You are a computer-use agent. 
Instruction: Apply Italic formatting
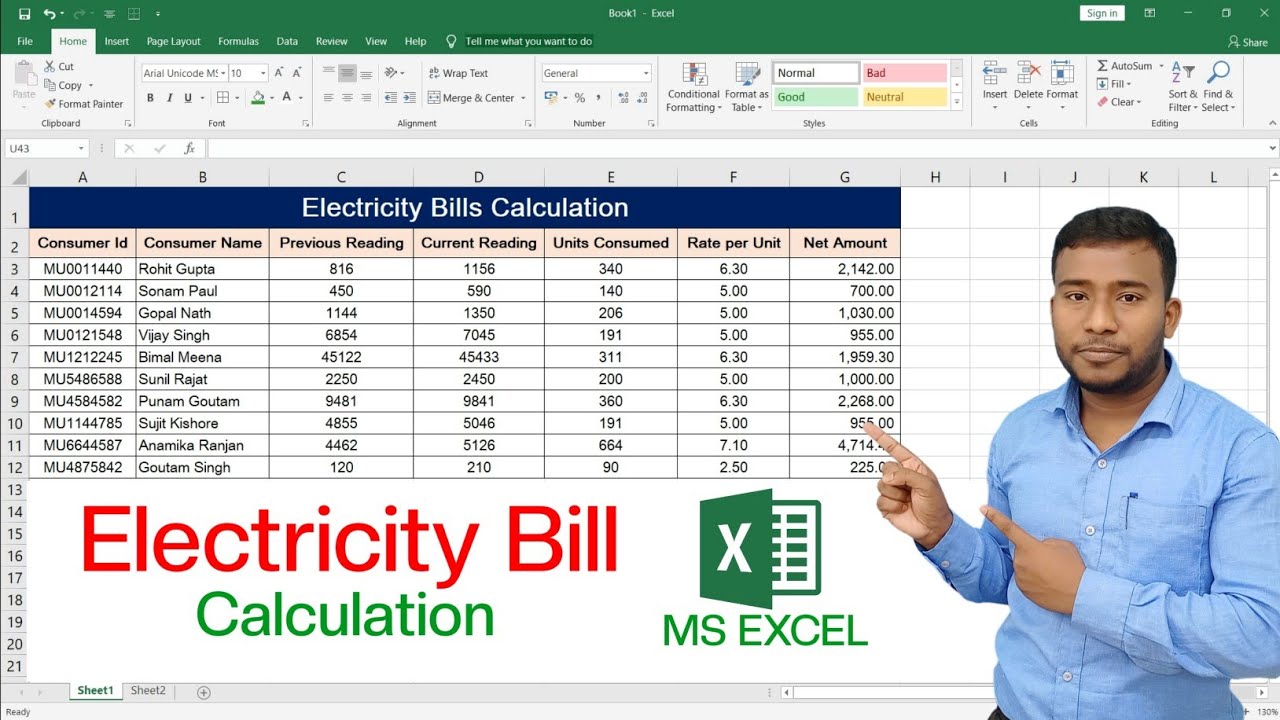click(x=169, y=98)
